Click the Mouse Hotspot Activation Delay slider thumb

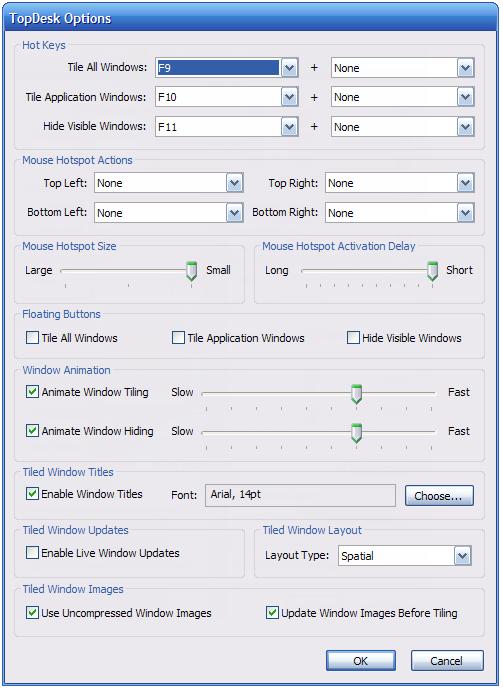point(432,271)
